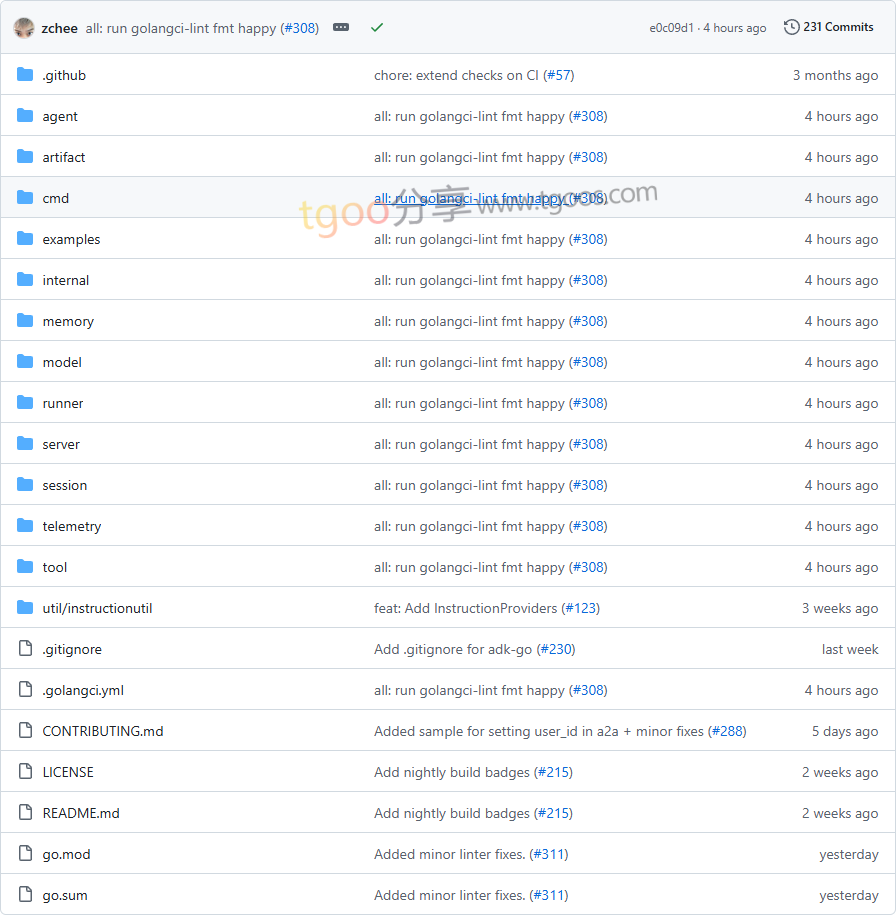Click the .gitignore file icon

(x=25, y=649)
